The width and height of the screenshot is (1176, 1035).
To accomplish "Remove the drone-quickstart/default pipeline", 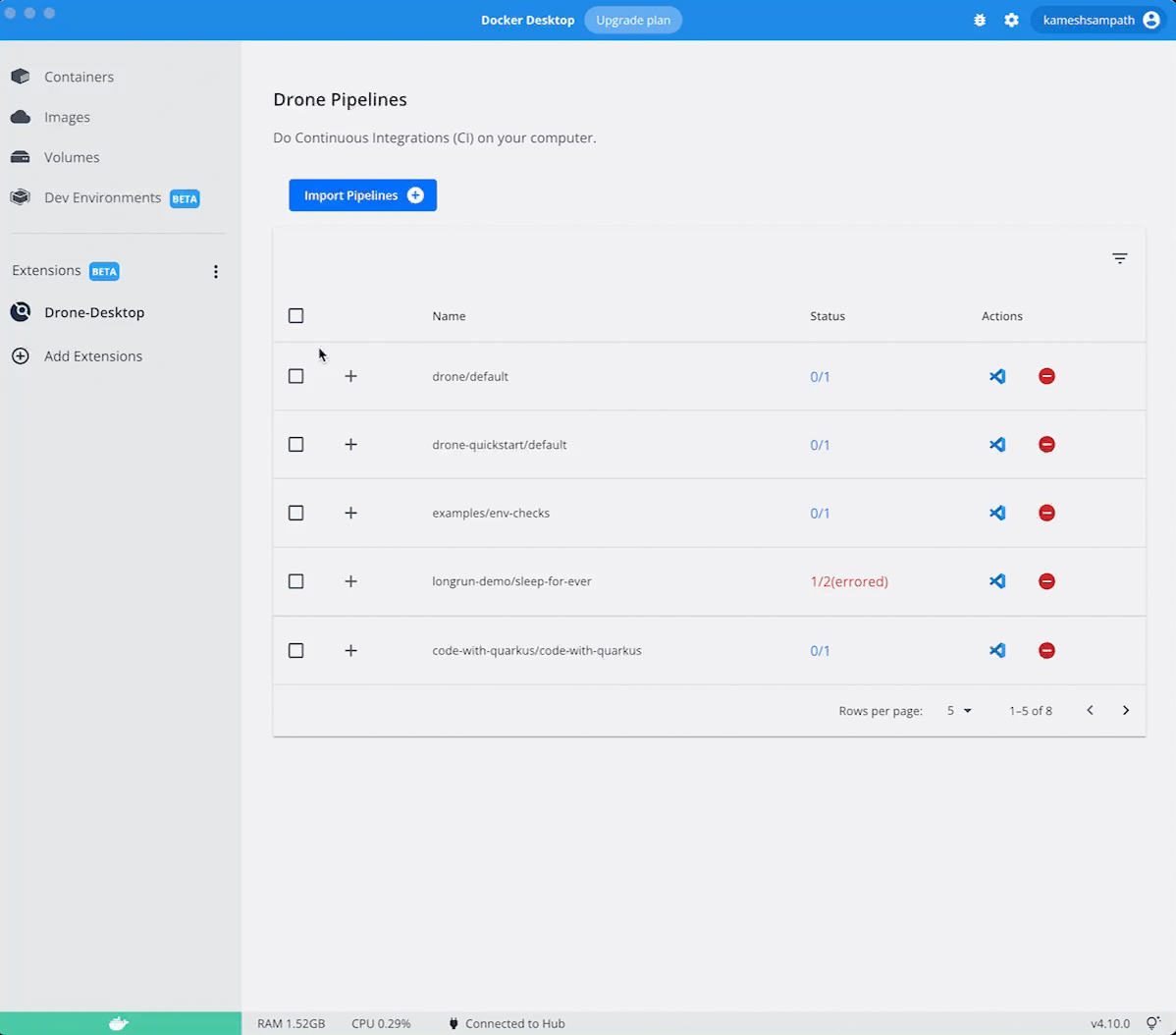I will pos(1047,445).
